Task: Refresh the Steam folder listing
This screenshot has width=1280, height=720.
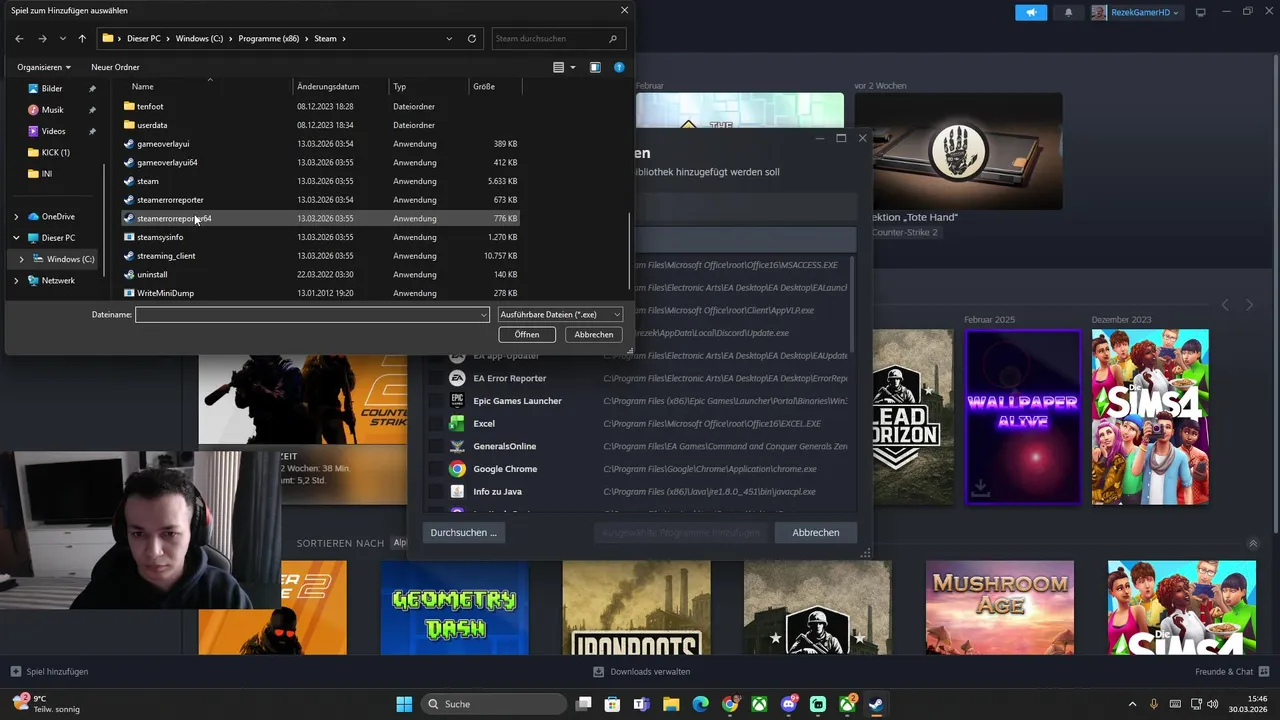Action: (472, 39)
